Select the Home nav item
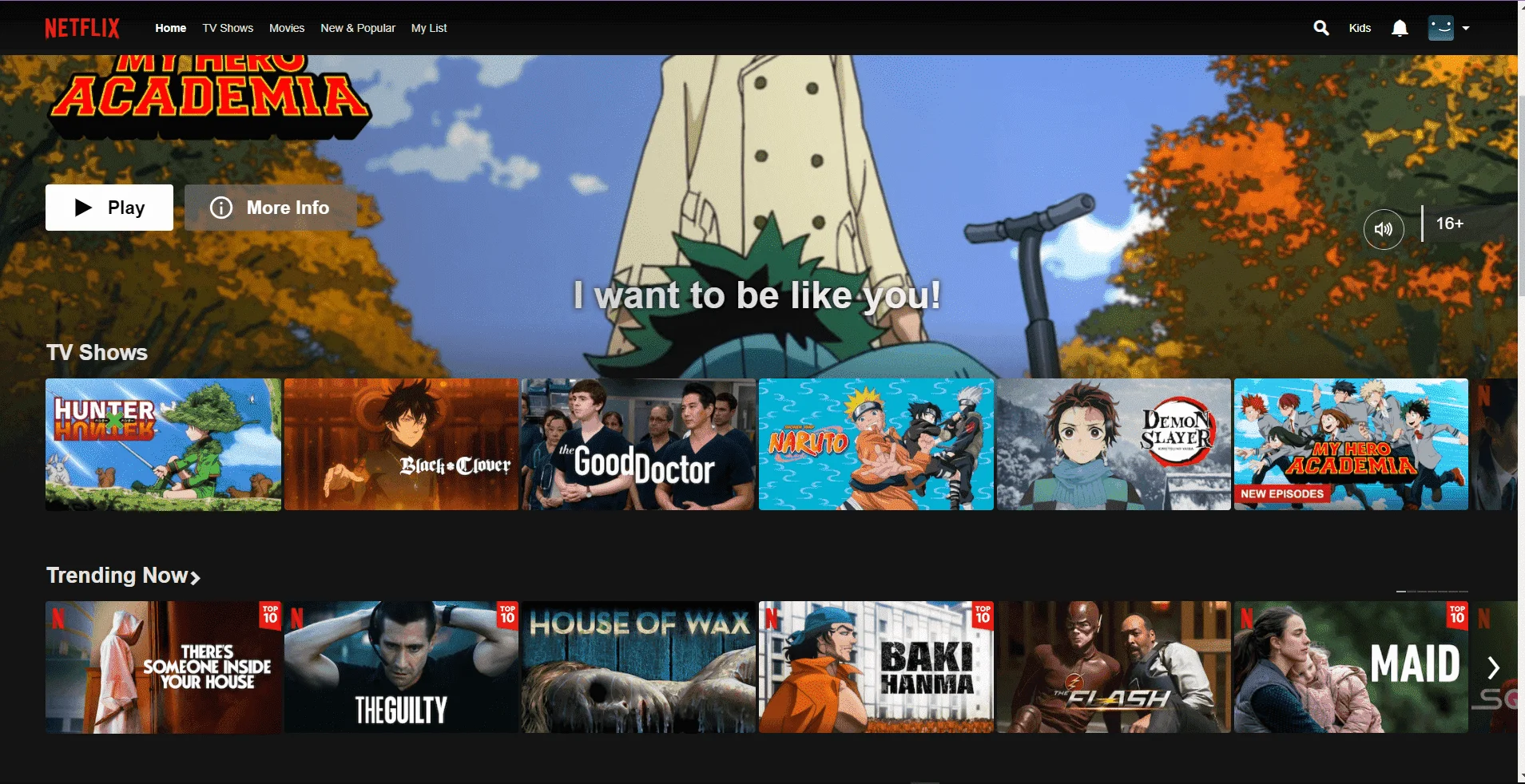This screenshot has width=1525, height=784. 170,28
